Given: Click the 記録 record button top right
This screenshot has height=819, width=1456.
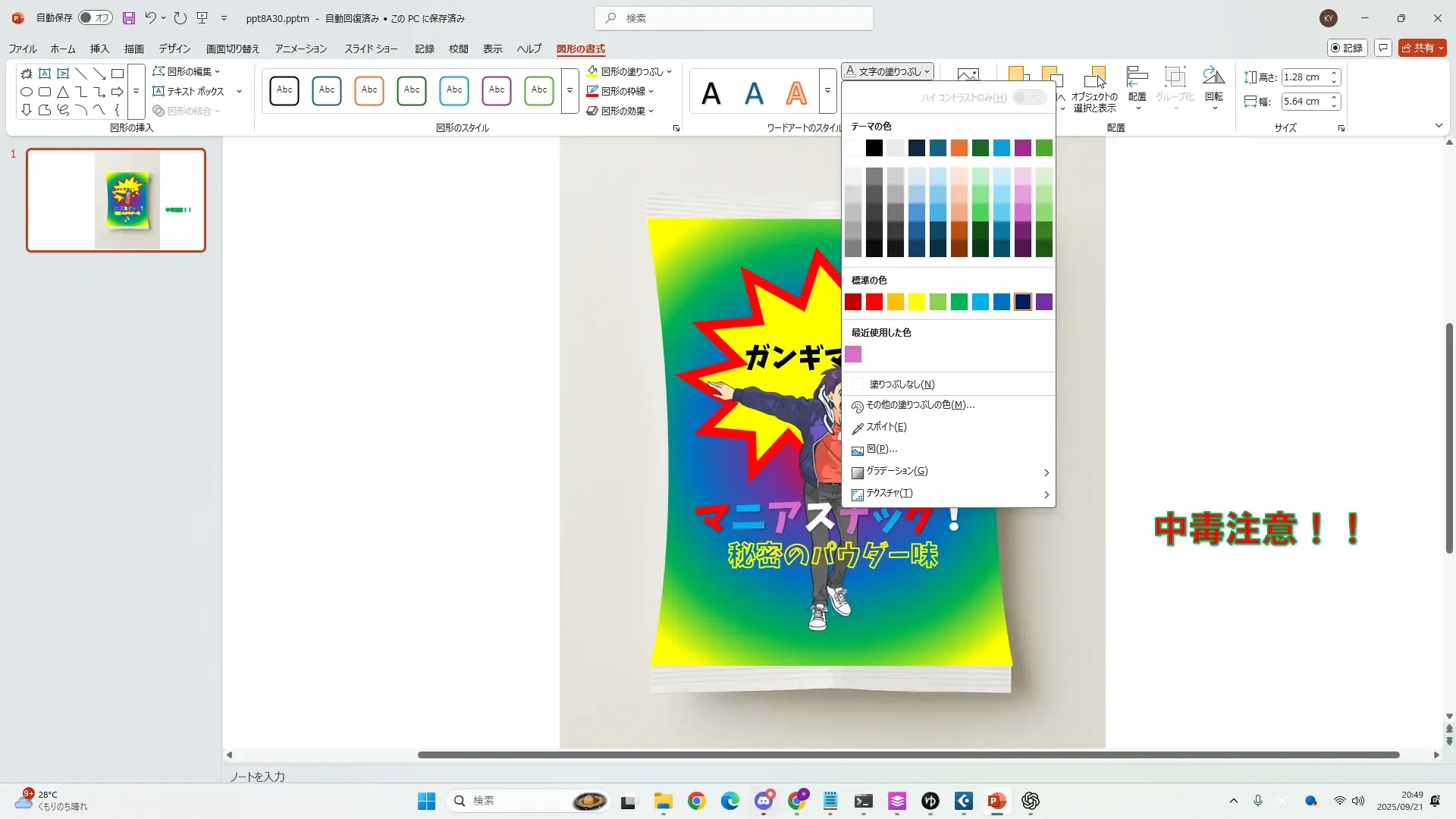Looking at the screenshot, I should 1348,48.
